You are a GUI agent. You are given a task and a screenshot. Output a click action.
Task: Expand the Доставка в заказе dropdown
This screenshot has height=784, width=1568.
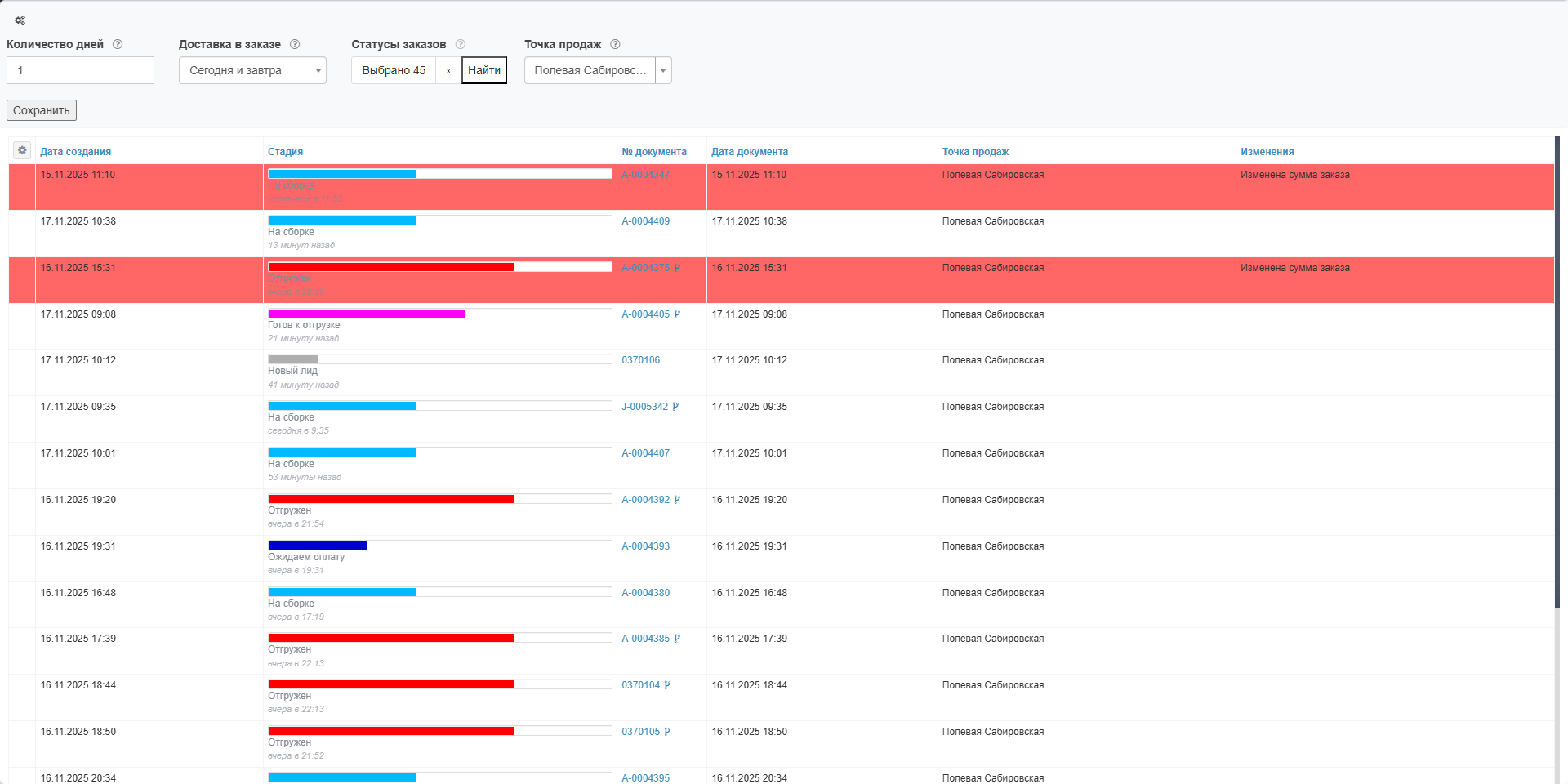[318, 70]
